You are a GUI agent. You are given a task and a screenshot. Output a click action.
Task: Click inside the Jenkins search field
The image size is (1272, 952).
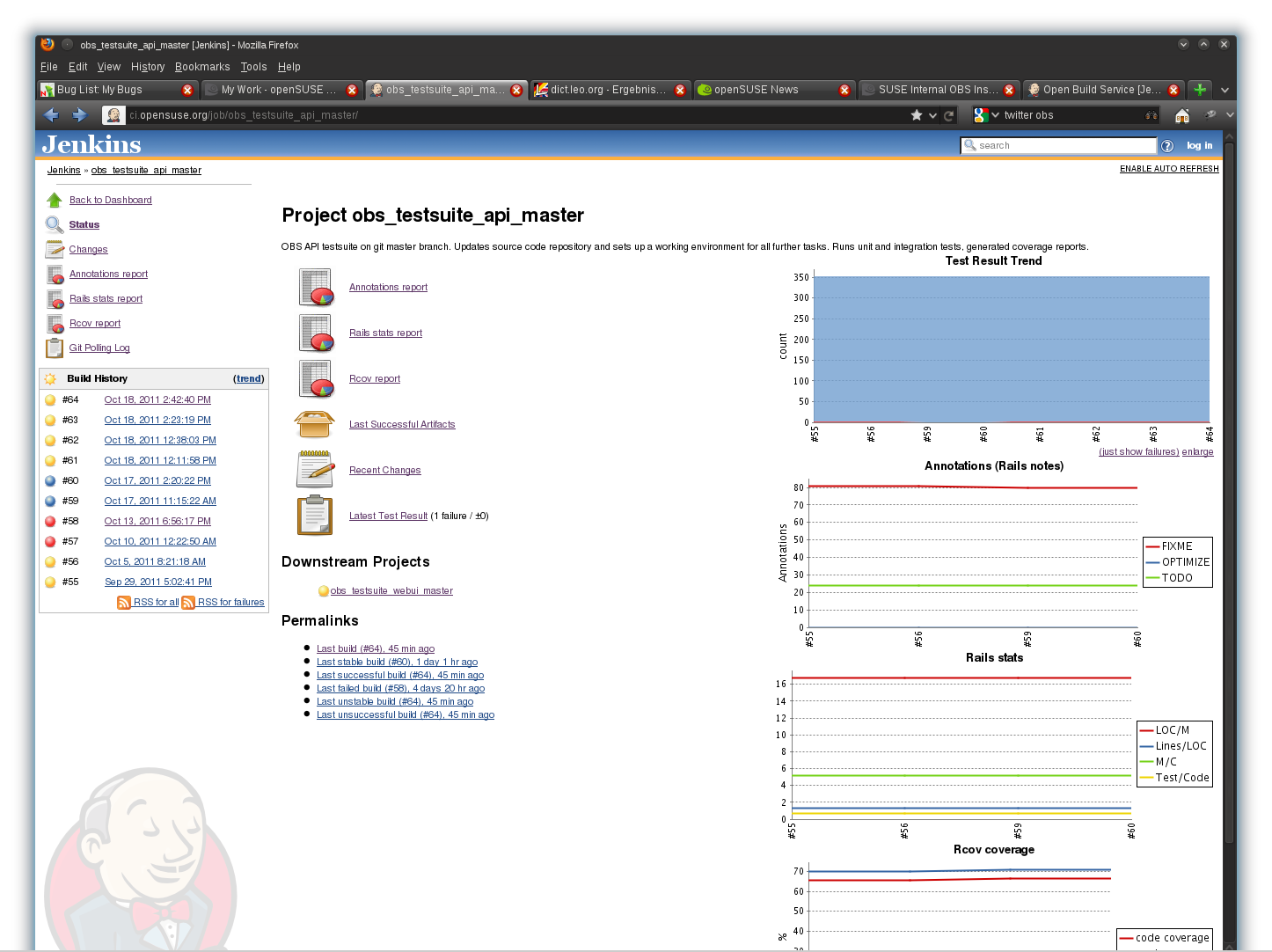click(1056, 144)
